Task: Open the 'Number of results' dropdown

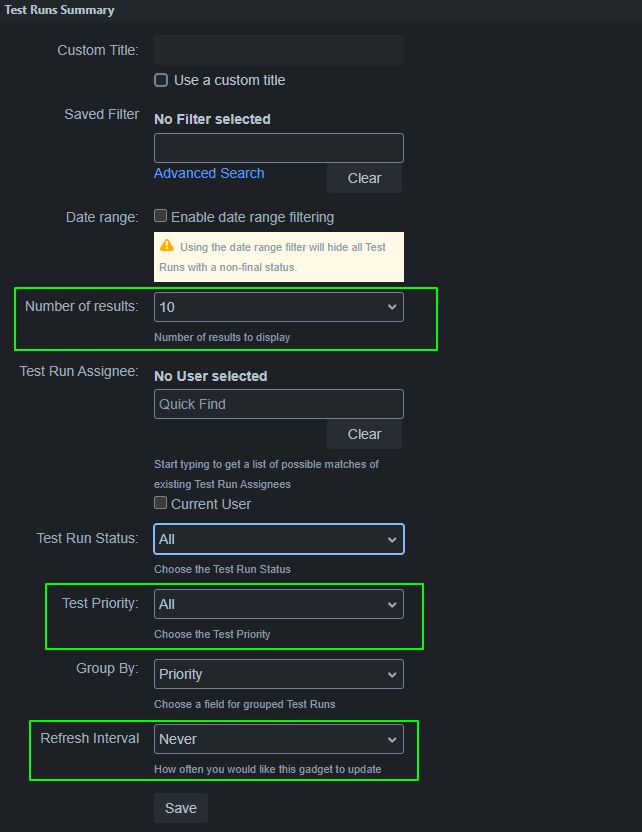Action: click(278, 307)
